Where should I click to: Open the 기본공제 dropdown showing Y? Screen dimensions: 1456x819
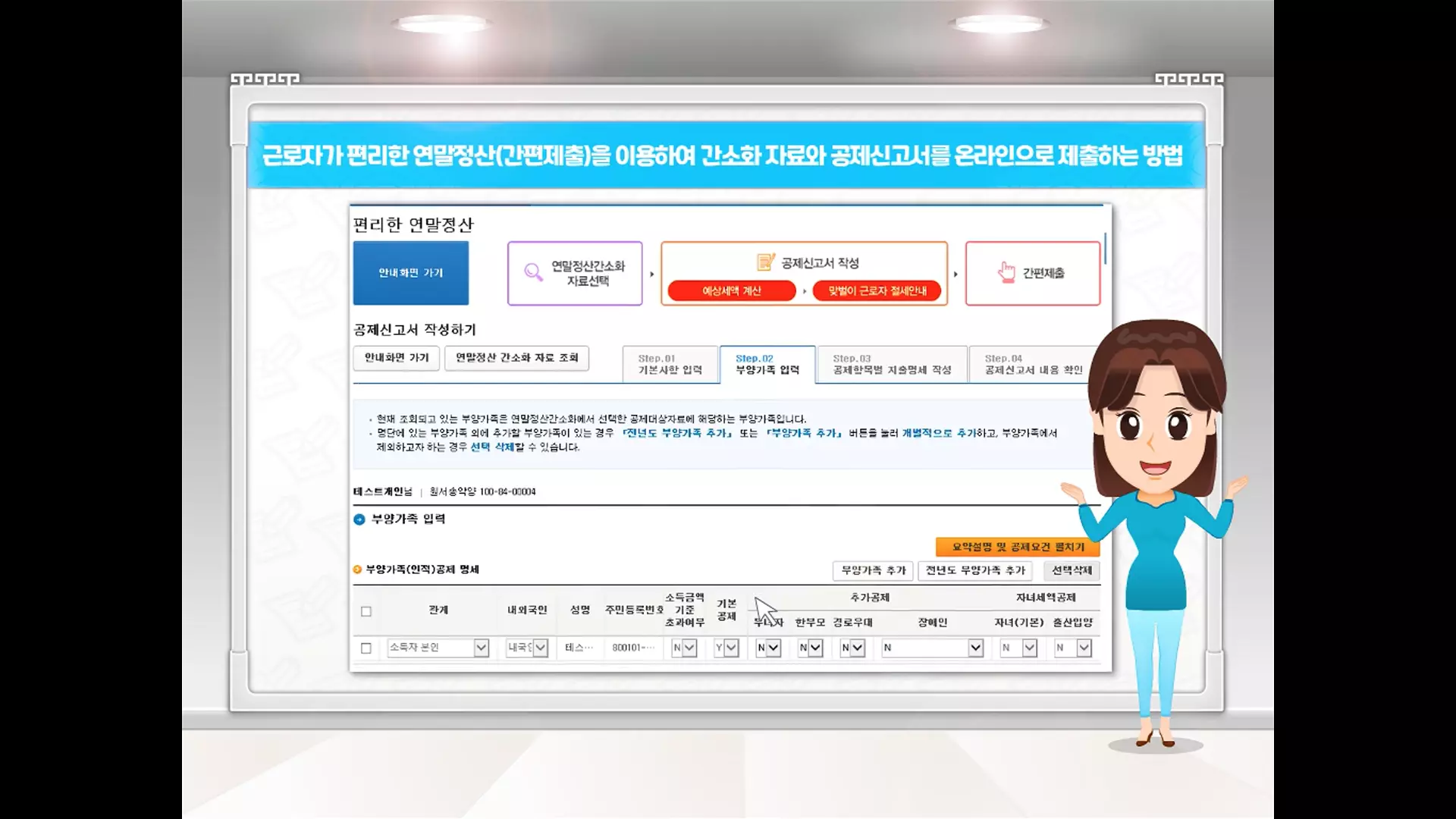tap(726, 648)
